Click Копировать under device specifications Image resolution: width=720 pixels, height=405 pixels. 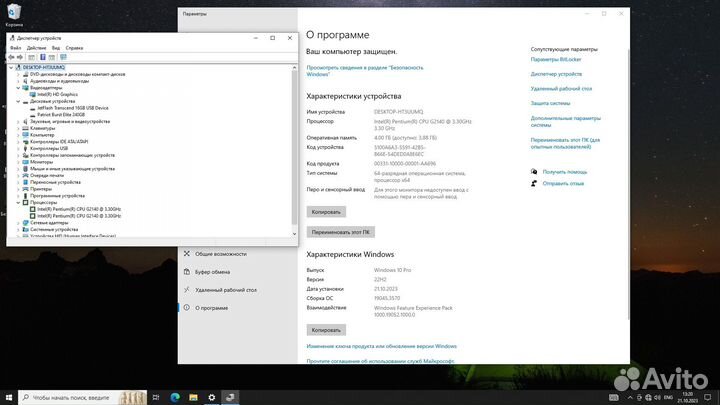click(326, 212)
